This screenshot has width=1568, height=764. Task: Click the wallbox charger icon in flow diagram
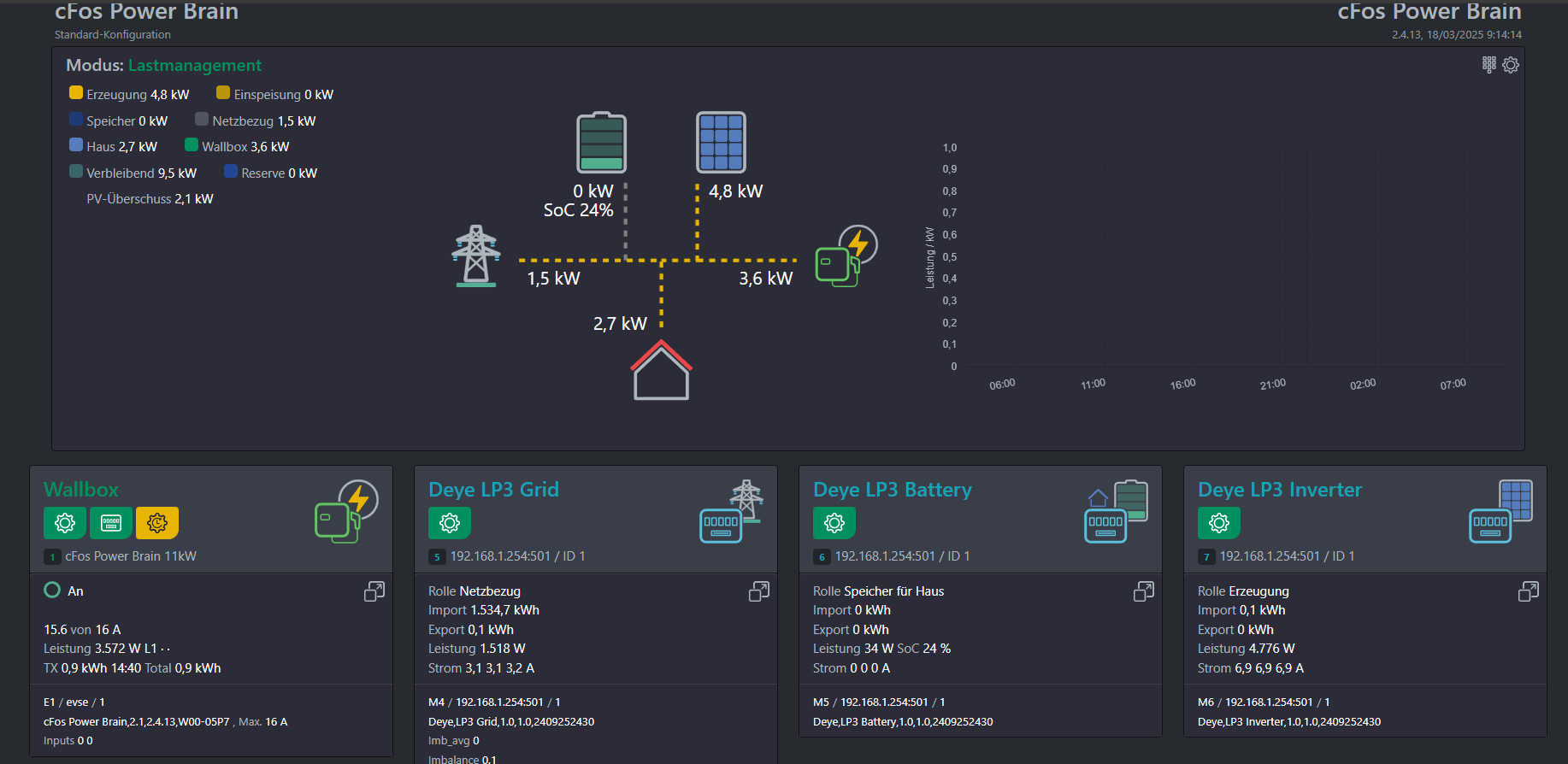click(846, 256)
